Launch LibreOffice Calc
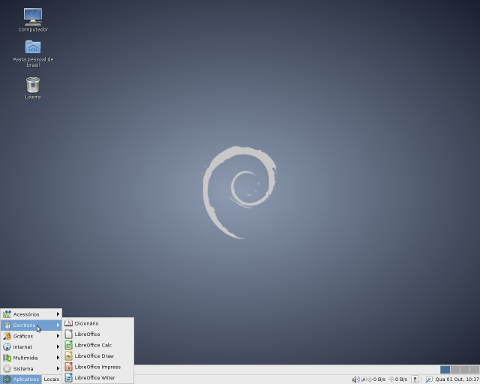Image resolution: width=480 pixels, height=384 pixels. [98, 345]
